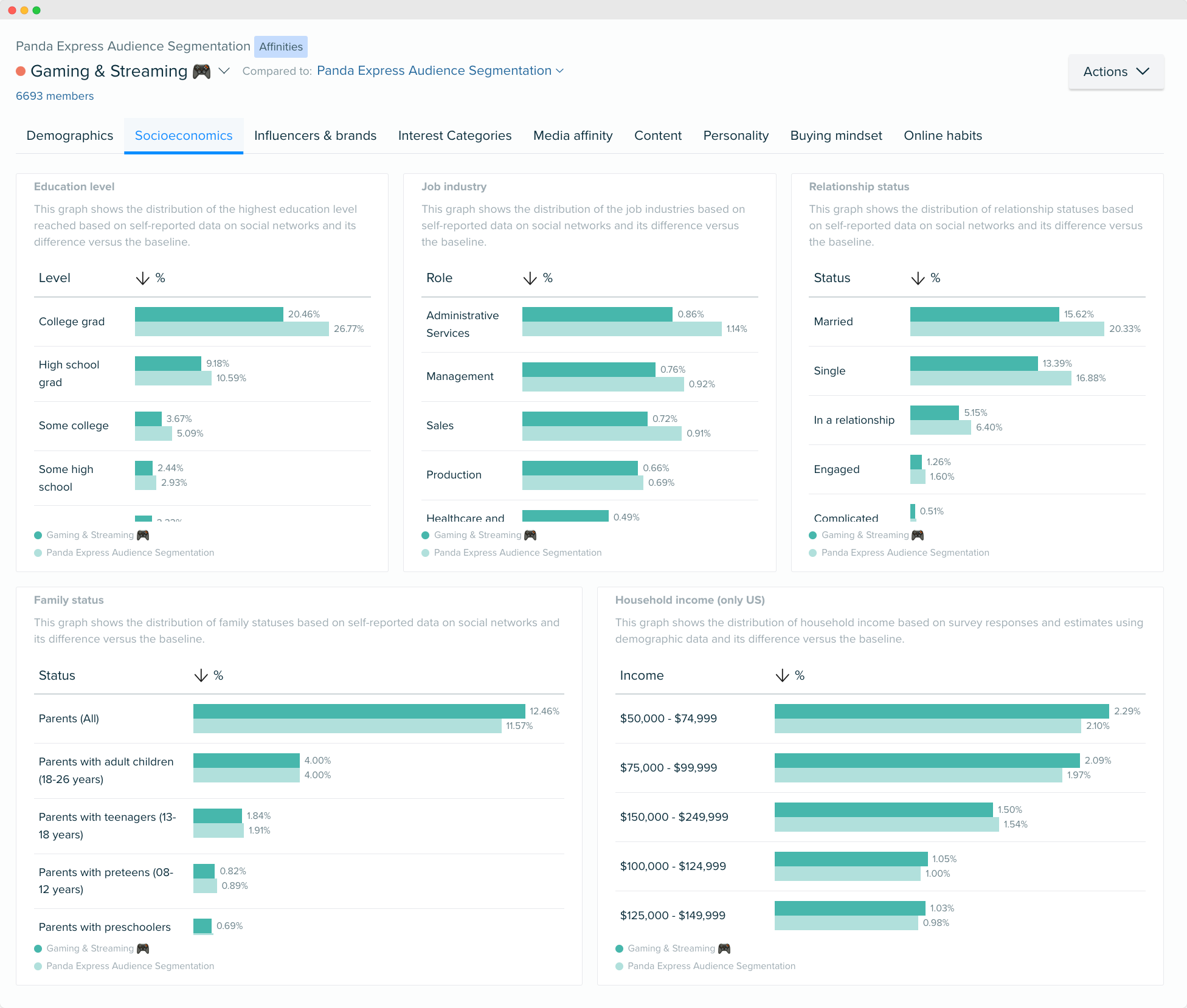The width and height of the screenshot is (1187, 1008).
Task: Switch to the Demographics tab
Action: coord(70,136)
